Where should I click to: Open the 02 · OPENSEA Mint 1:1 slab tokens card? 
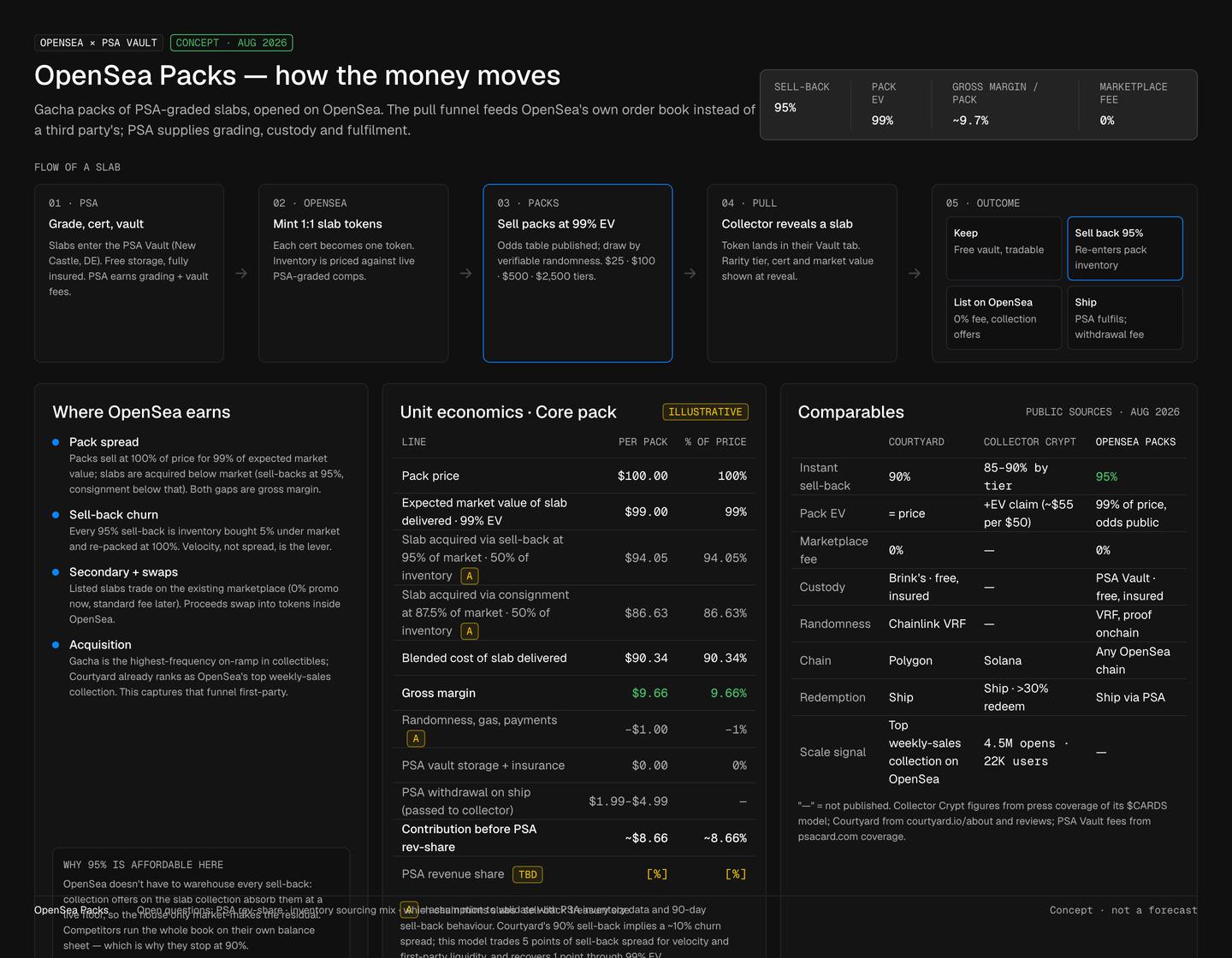(x=353, y=273)
